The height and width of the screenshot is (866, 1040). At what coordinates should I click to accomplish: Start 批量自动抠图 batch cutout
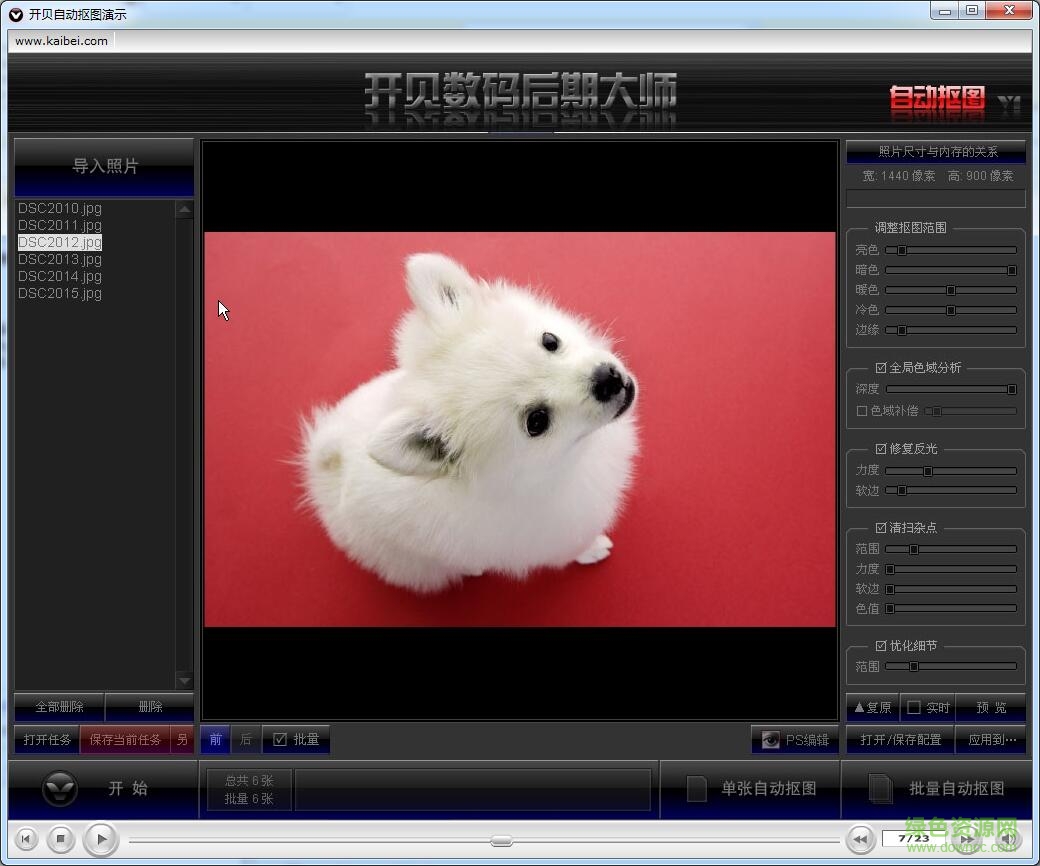(937, 789)
